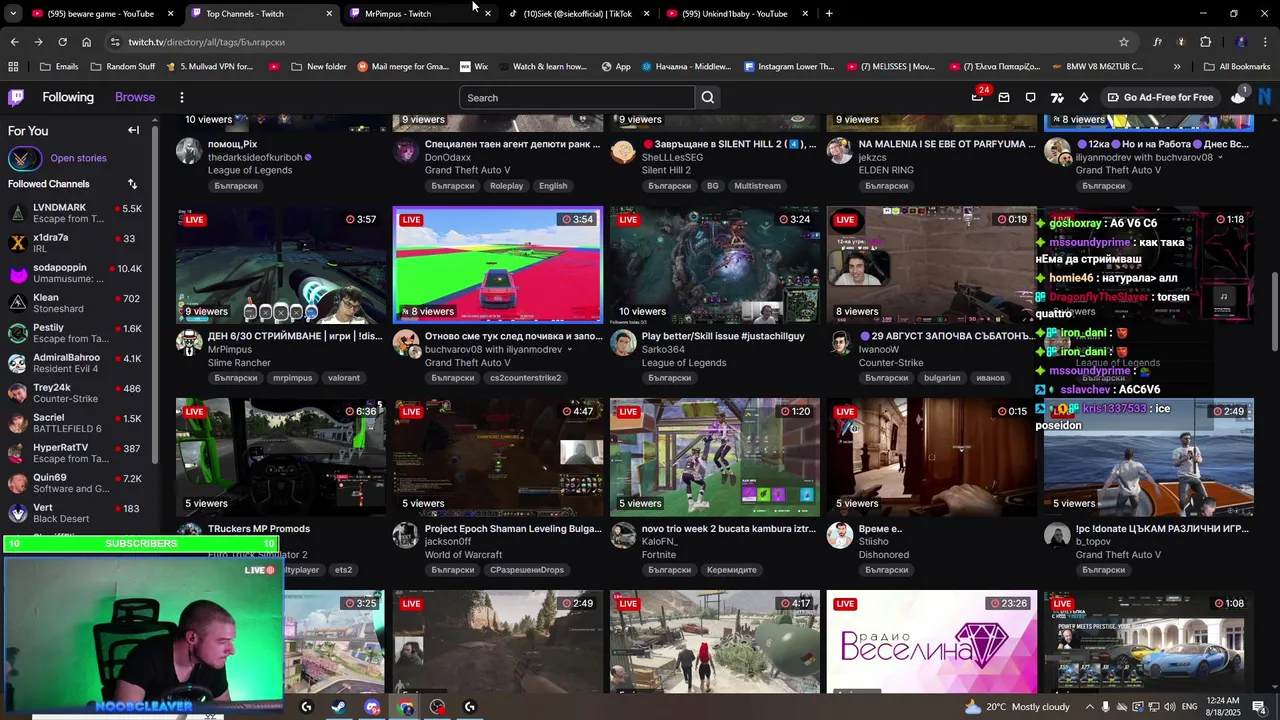The height and width of the screenshot is (720, 1280).
Task: Open the Chrome apps grid icon
Action: click(13, 67)
